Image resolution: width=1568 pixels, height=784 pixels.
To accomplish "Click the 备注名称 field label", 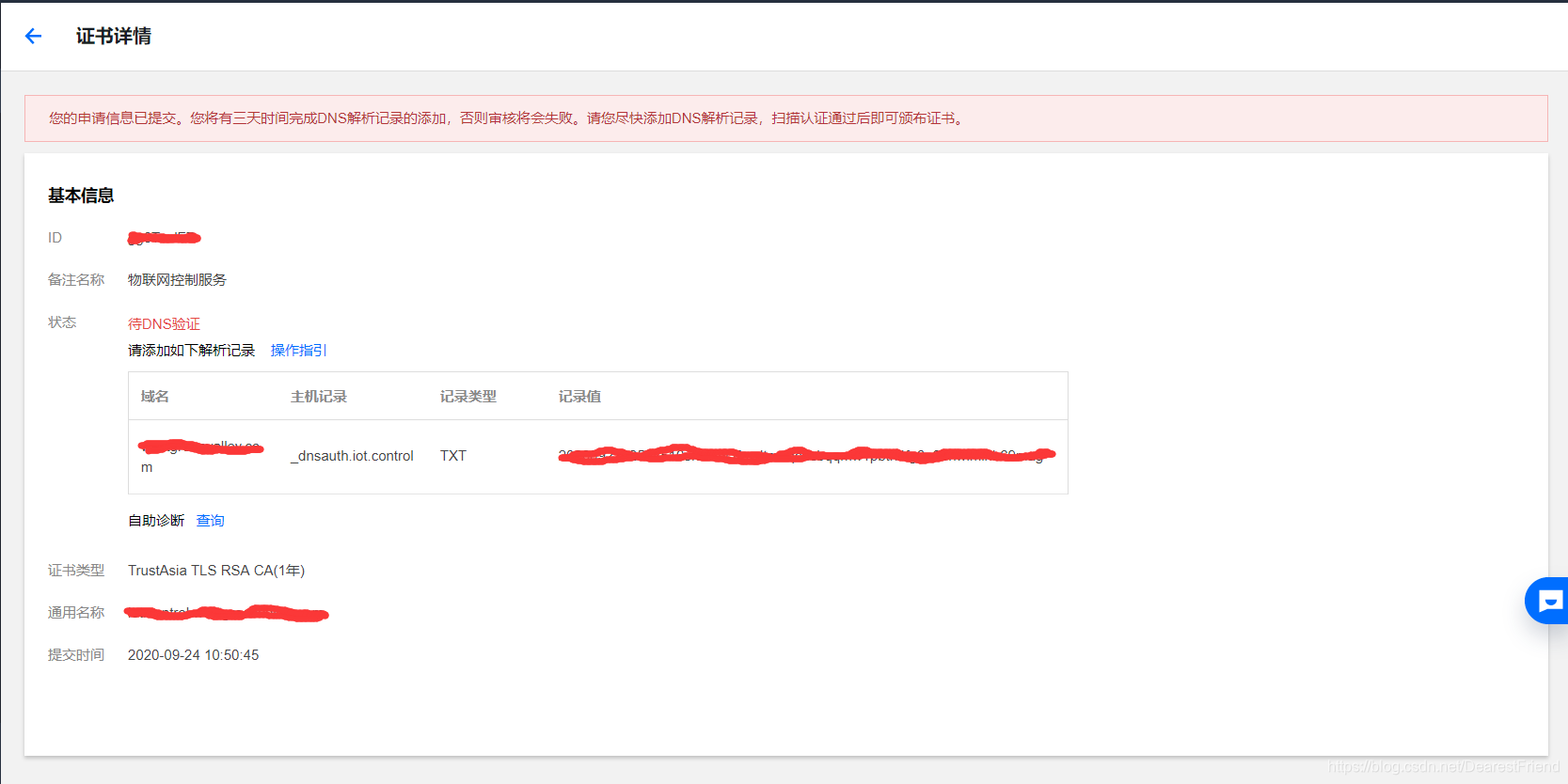I will (76, 279).
